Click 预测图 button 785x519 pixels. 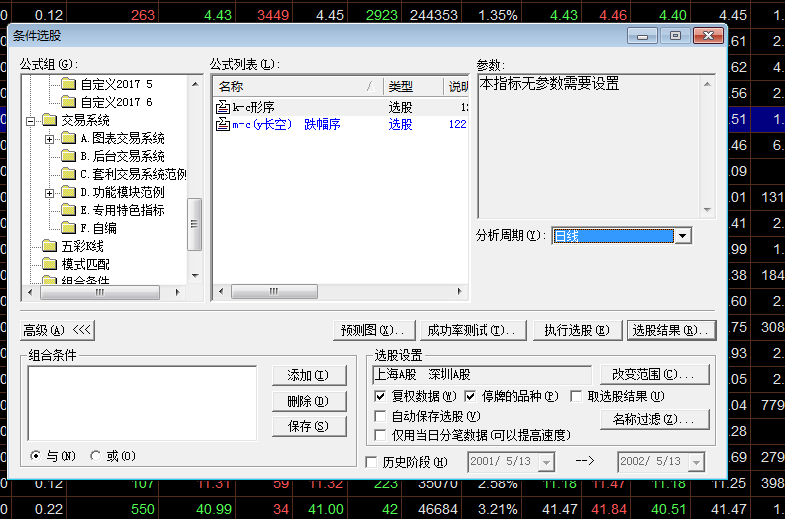pyautogui.click(x=374, y=330)
